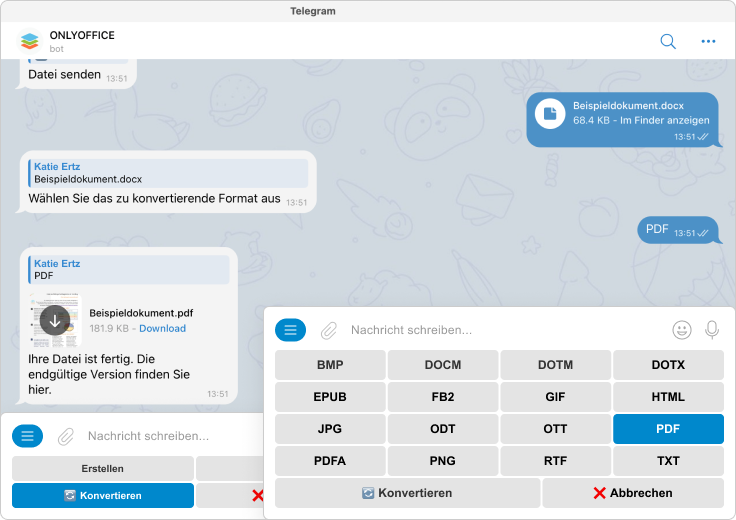The height and width of the screenshot is (520, 736).
Task: Click the ONLYOFFICE bot avatar logo
Action: coord(29,41)
